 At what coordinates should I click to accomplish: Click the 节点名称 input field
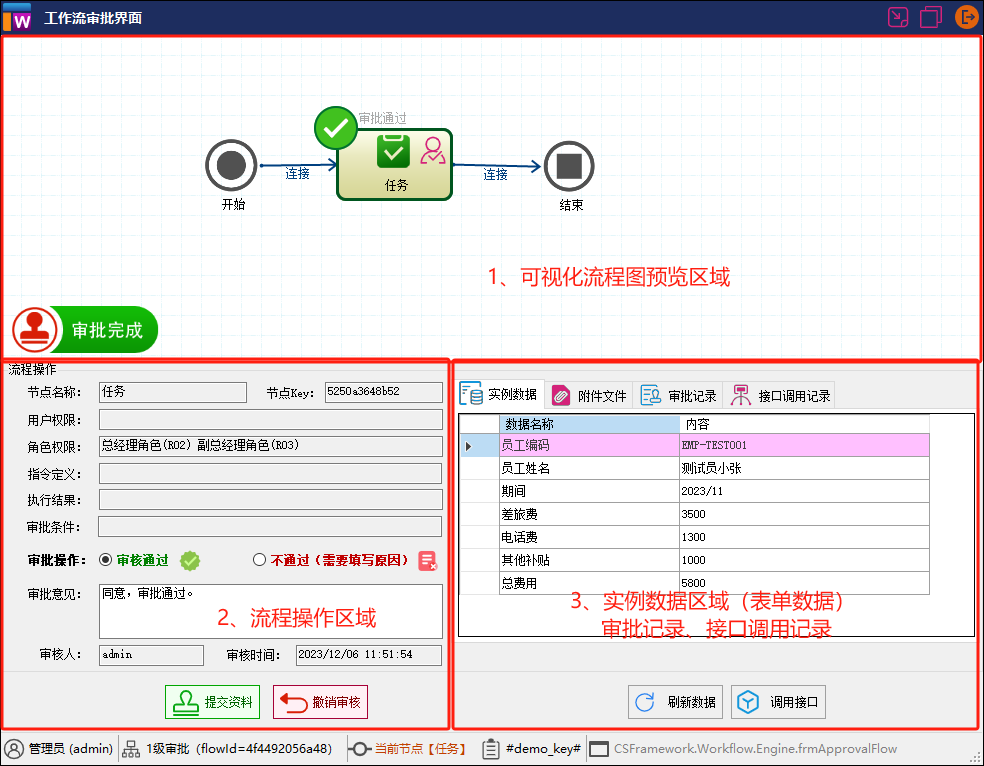point(173,392)
